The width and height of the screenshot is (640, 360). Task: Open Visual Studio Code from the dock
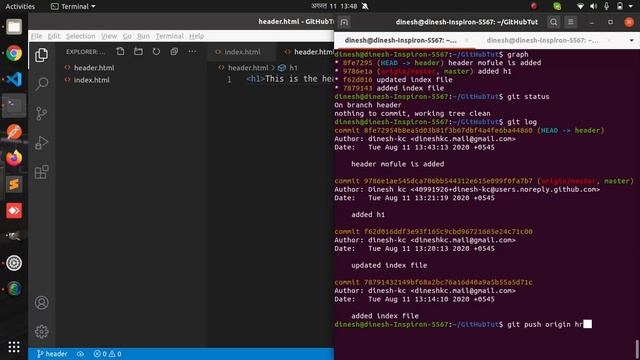tap(14, 79)
